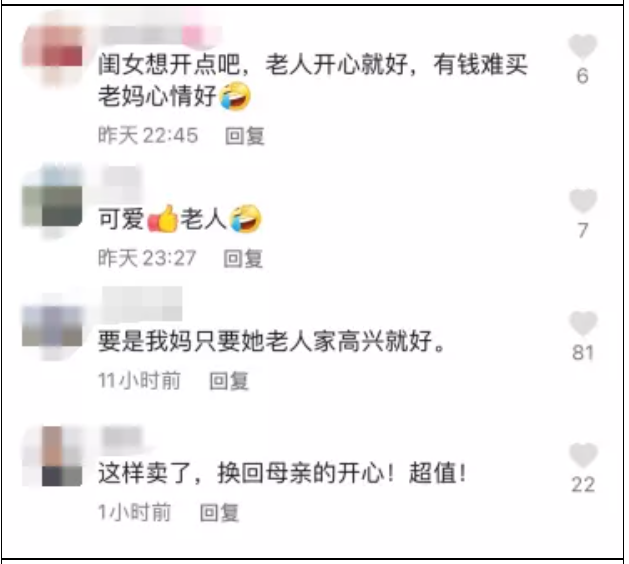The height and width of the screenshot is (564, 629).
Task: Click the timestamp 昨天 22:45
Action: coord(148,136)
